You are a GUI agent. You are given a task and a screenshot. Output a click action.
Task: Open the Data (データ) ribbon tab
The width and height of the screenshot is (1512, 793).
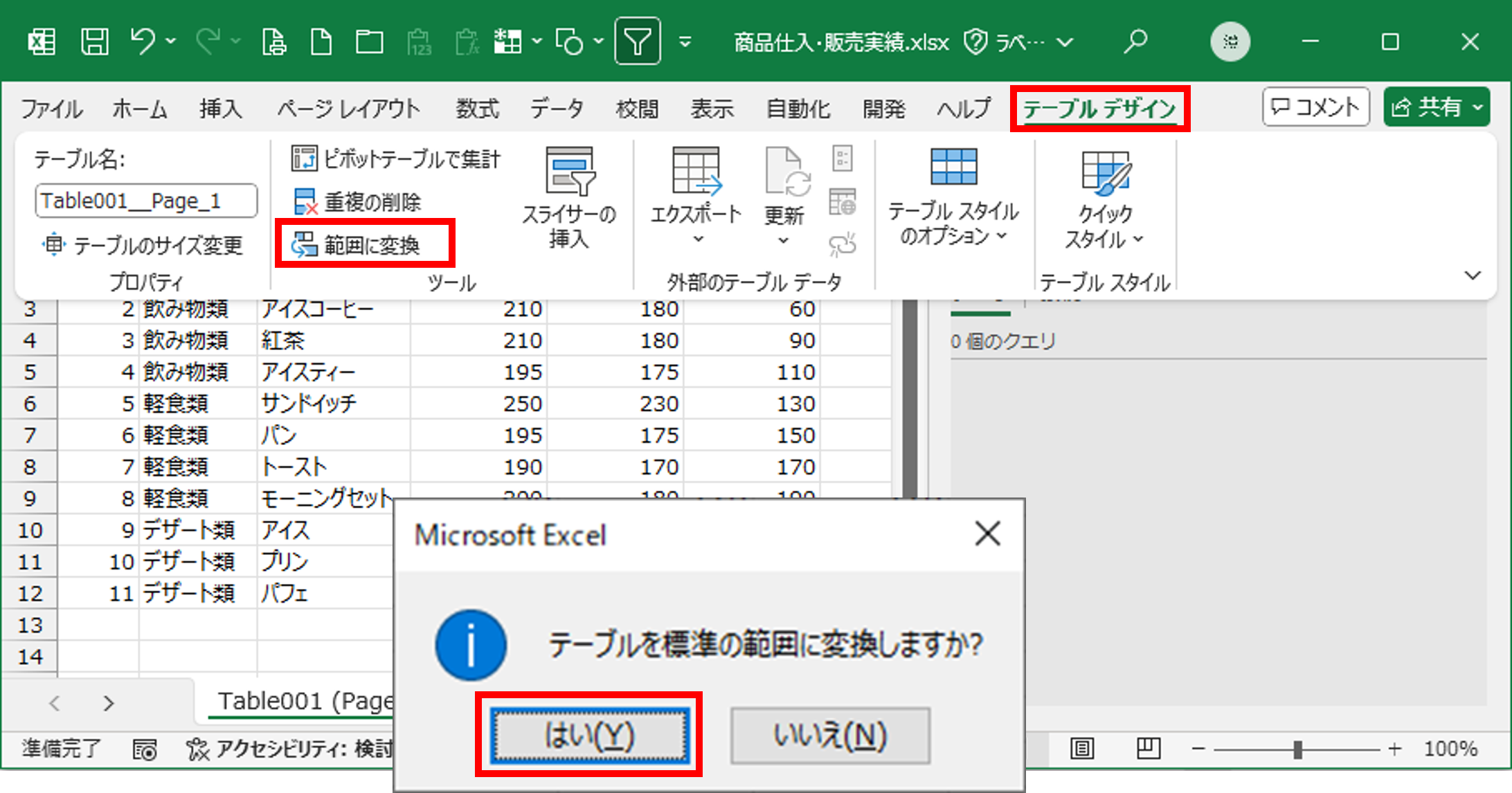(x=557, y=109)
